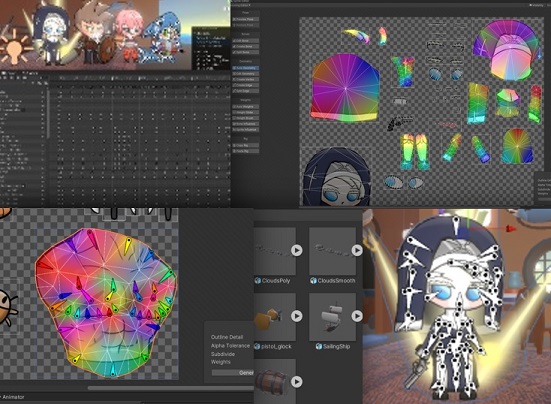Play the CloudsSmooth asset preview
Image resolution: width=551 pixels, height=404 pixels.
pyautogui.click(x=357, y=250)
